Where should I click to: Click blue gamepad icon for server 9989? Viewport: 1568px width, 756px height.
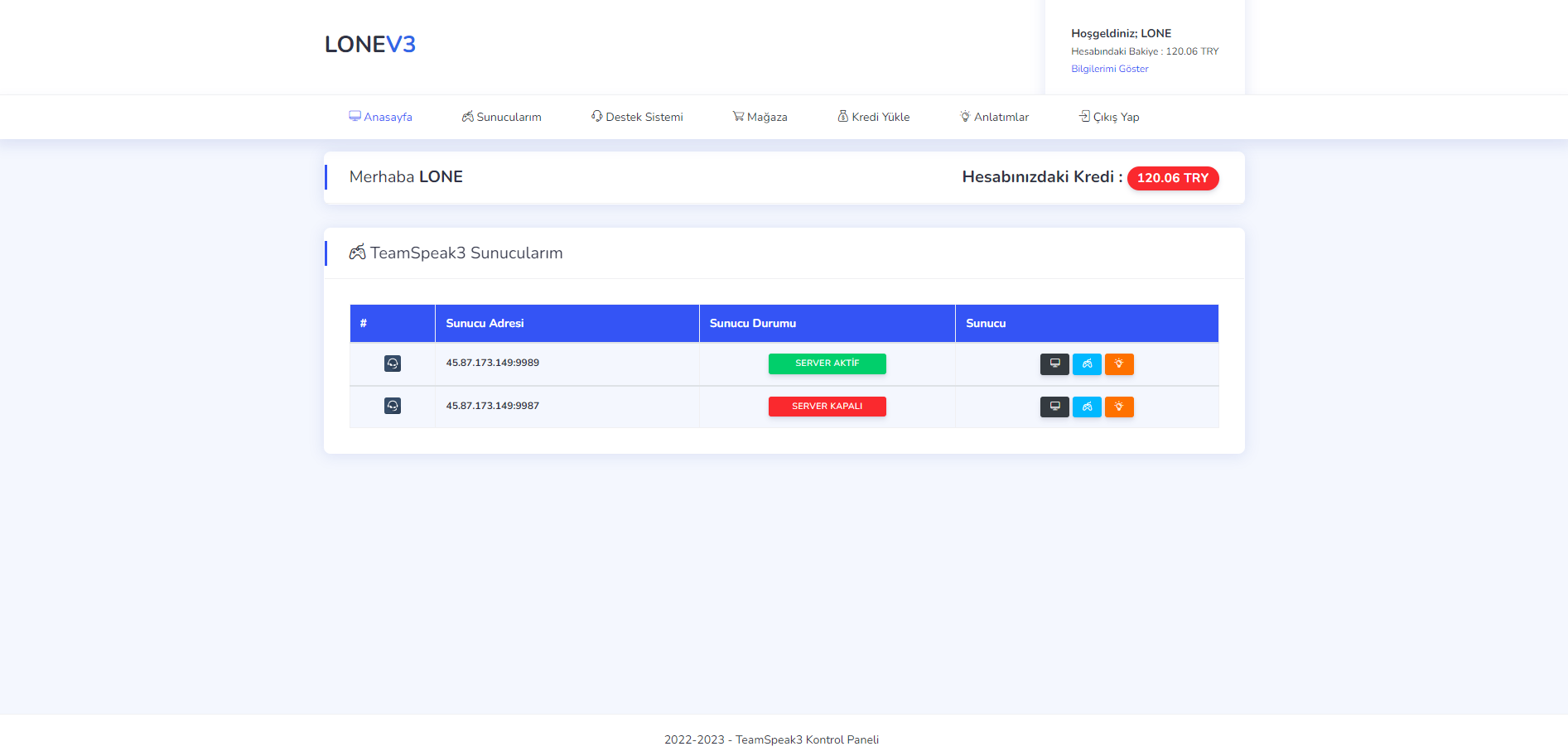(x=1087, y=364)
